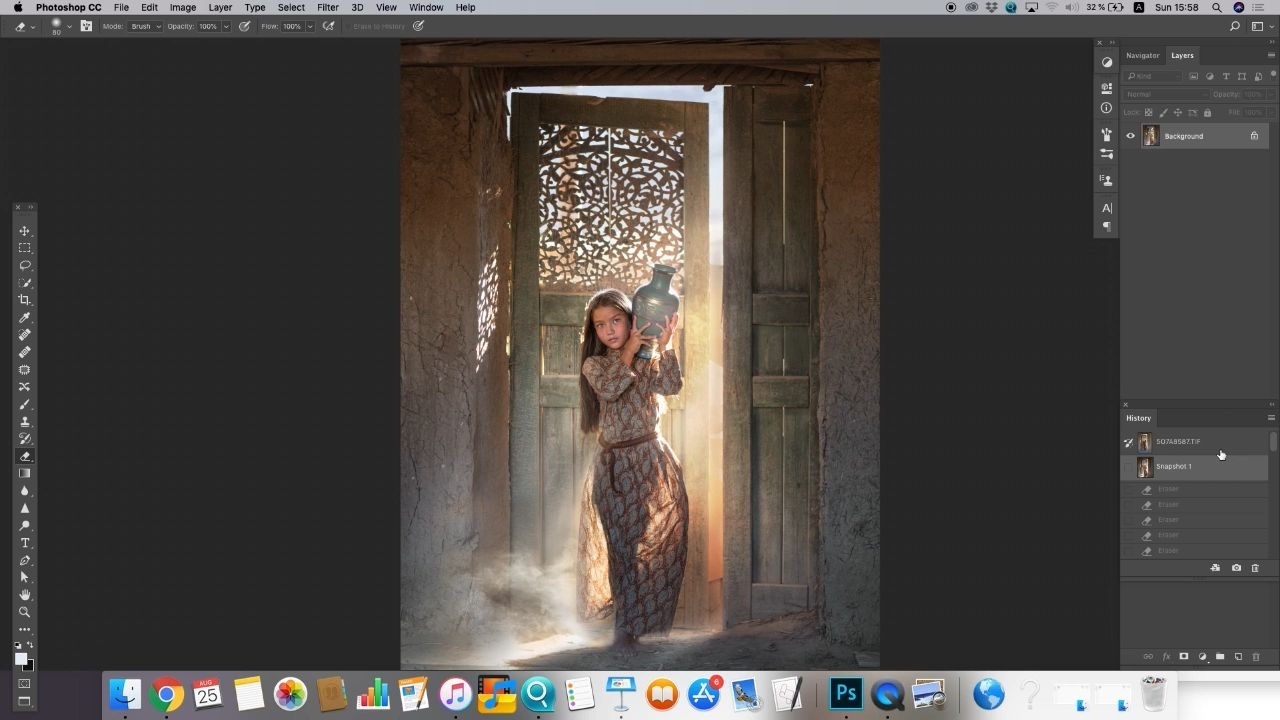Open Photoshop CC application menu
Image resolution: width=1280 pixels, height=720 pixels.
68,7
